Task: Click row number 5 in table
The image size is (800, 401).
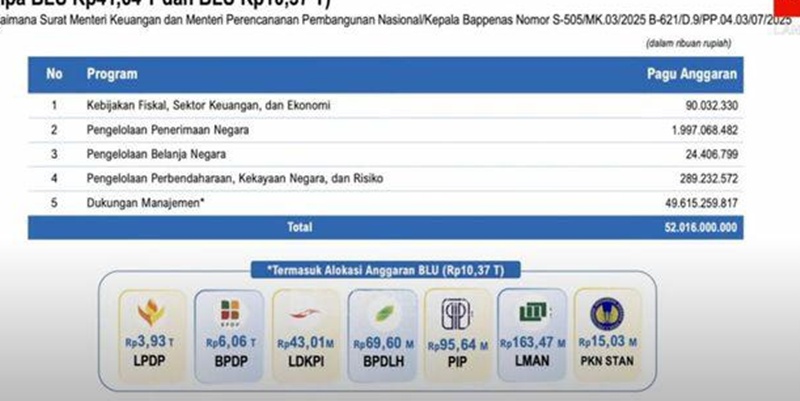Action: click(x=54, y=203)
